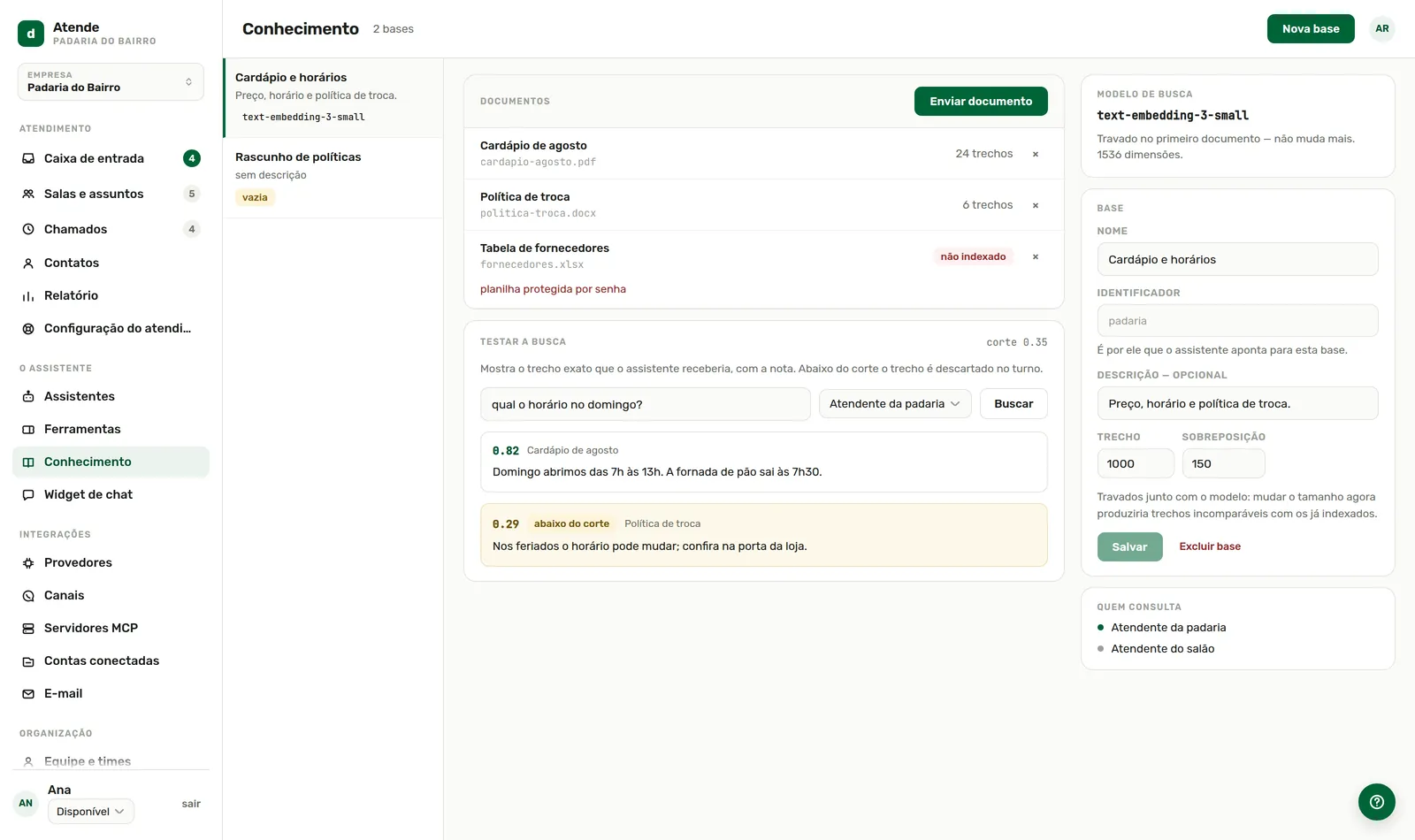The image size is (1415, 840).
Task: Remove Política de troca document with ×
Action: point(1036,205)
